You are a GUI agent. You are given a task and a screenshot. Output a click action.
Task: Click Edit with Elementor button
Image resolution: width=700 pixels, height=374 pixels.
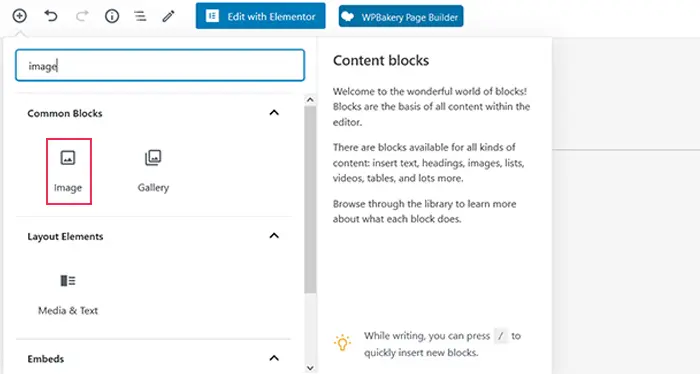click(260, 16)
